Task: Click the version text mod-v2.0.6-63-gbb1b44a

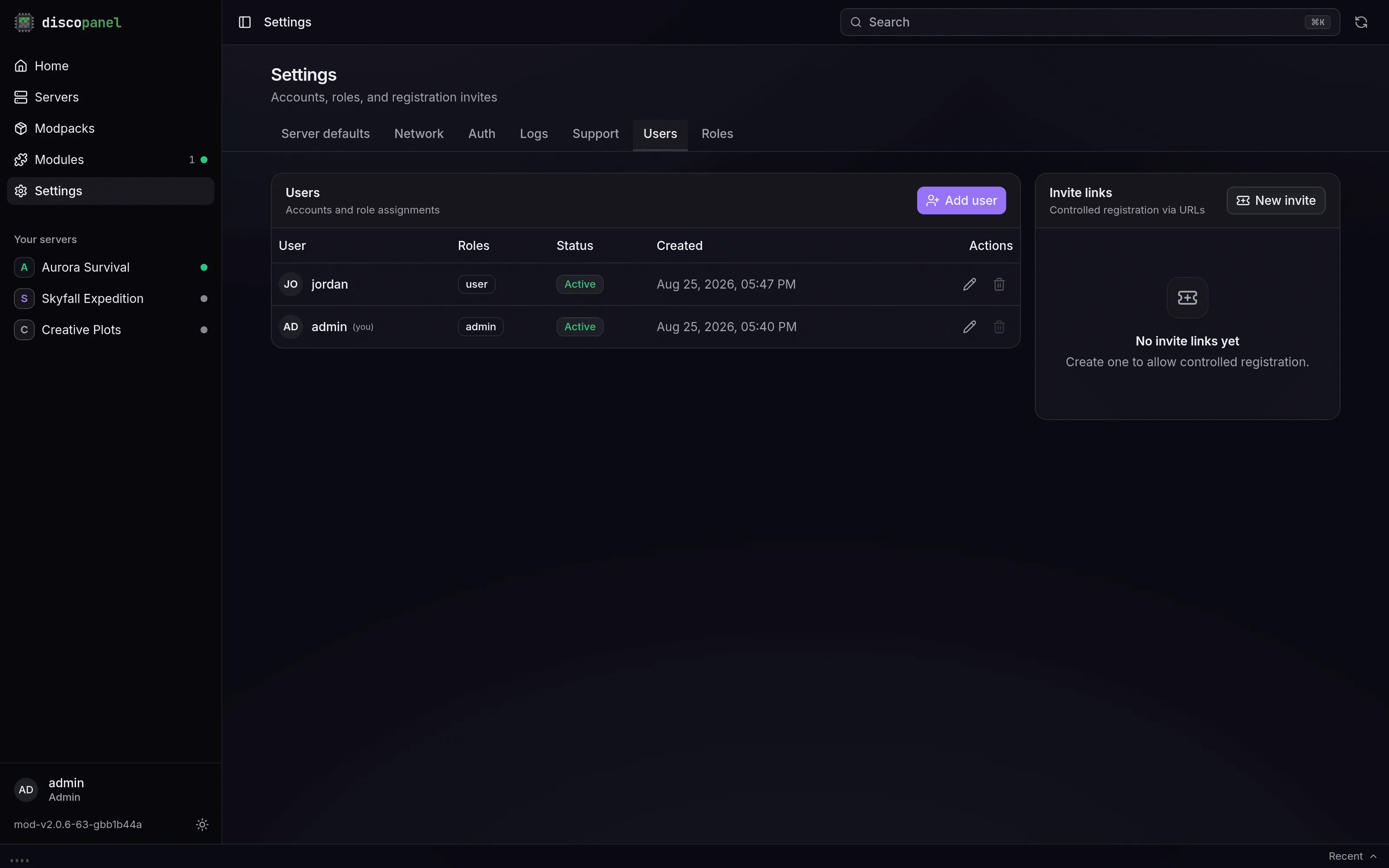Action: [x=78, y=824]
